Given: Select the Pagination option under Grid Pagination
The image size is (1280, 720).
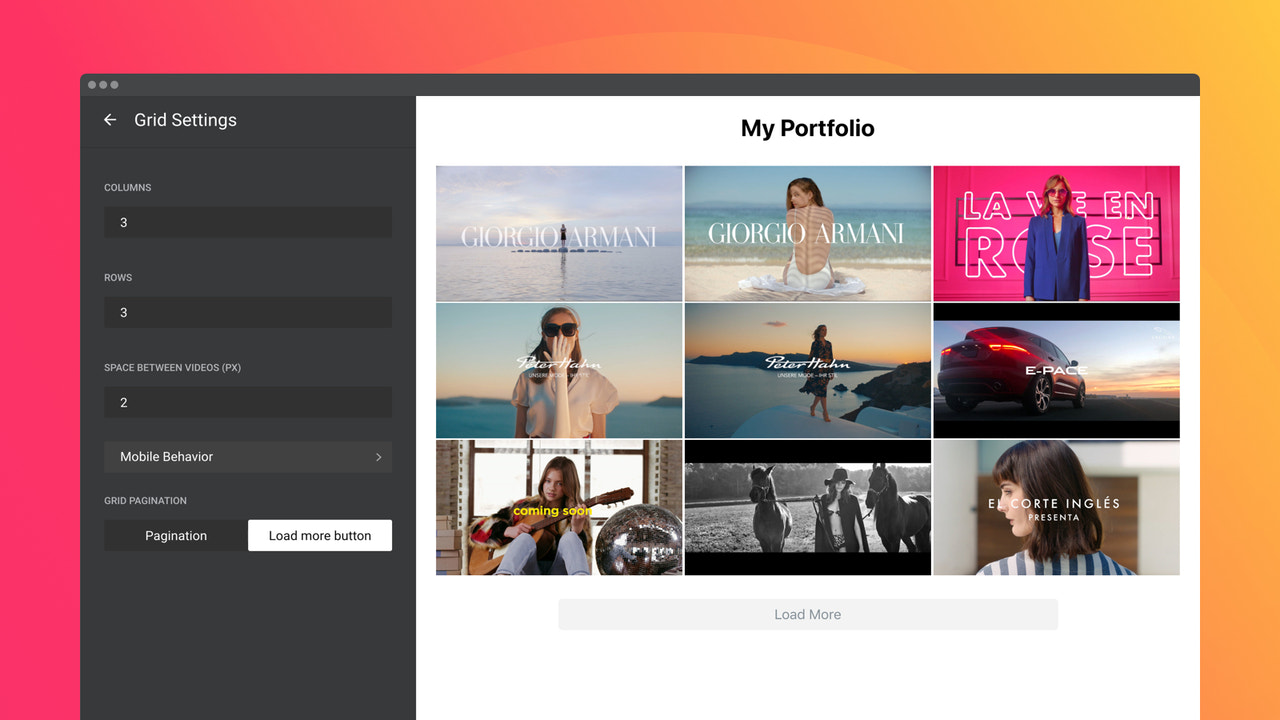Looking at the screenshot, I should (175, 535).
